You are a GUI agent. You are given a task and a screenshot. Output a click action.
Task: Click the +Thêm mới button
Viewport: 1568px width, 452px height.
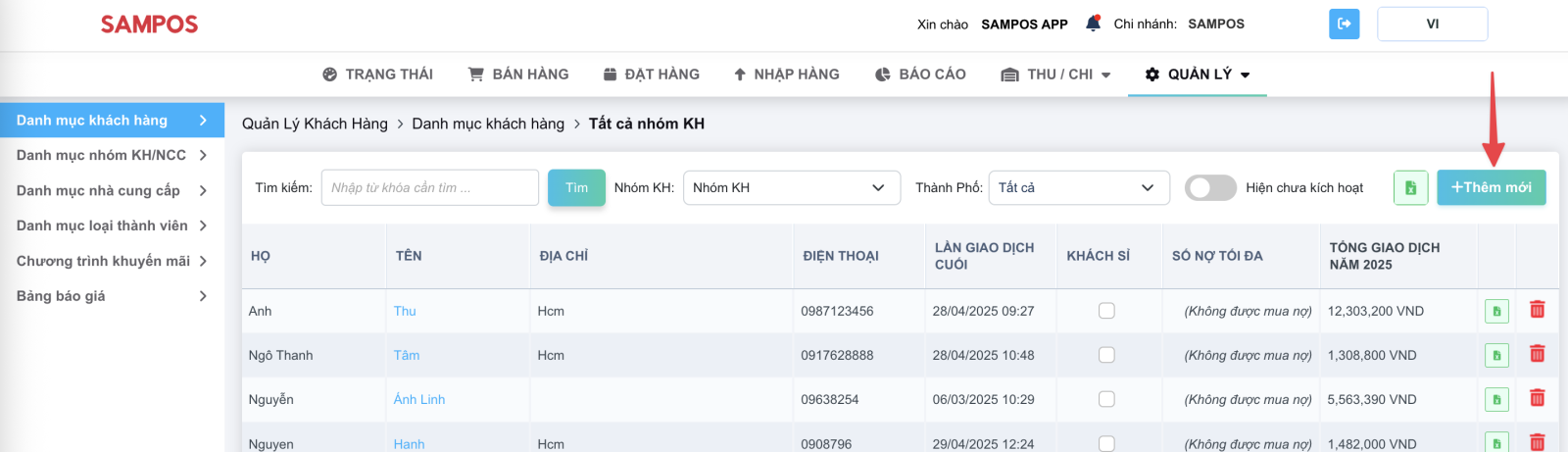pos(1491,187)
